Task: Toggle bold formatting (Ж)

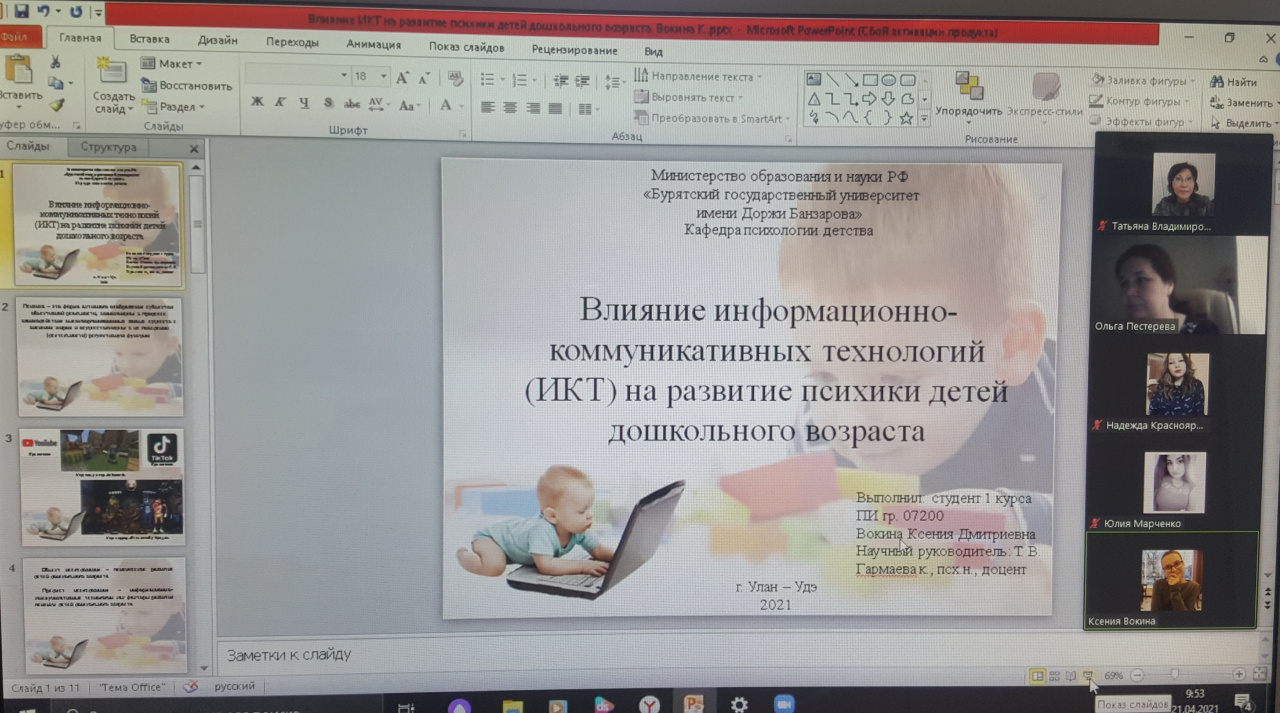Action: pyautogui.click(x=257, y=103)
